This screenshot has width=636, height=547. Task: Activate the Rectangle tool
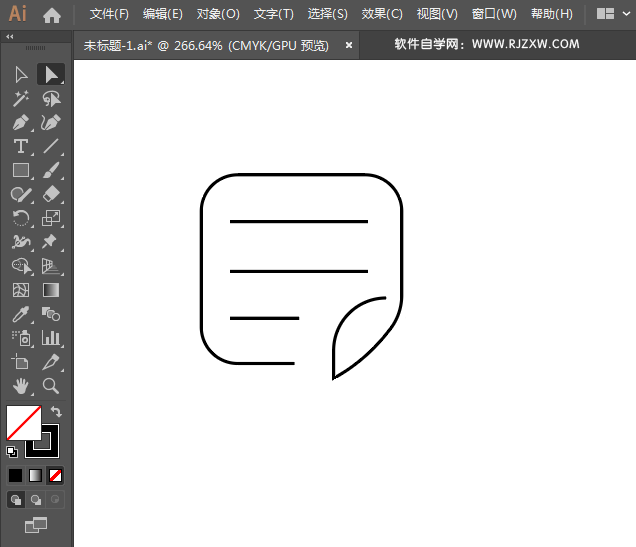(x=20, y=171)
